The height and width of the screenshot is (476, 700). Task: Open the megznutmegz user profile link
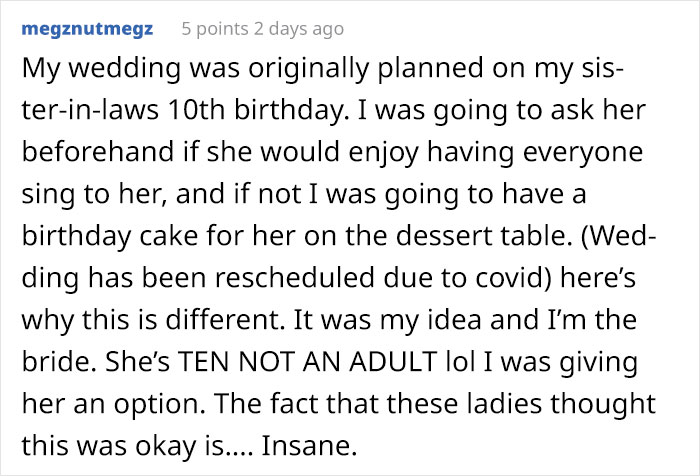coord(87,29)
